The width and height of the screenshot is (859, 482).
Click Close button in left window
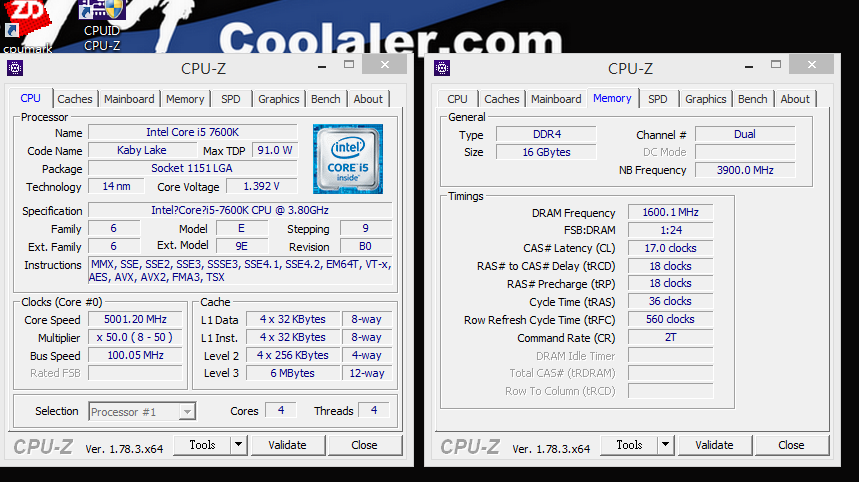pyautogui.click(x=364, y=445)
